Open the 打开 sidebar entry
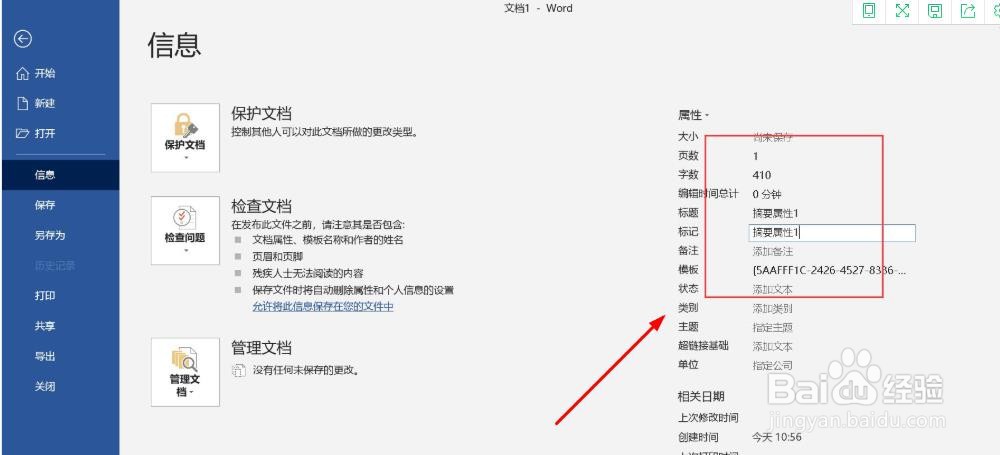1000x455 pixels. pos(36,133)
